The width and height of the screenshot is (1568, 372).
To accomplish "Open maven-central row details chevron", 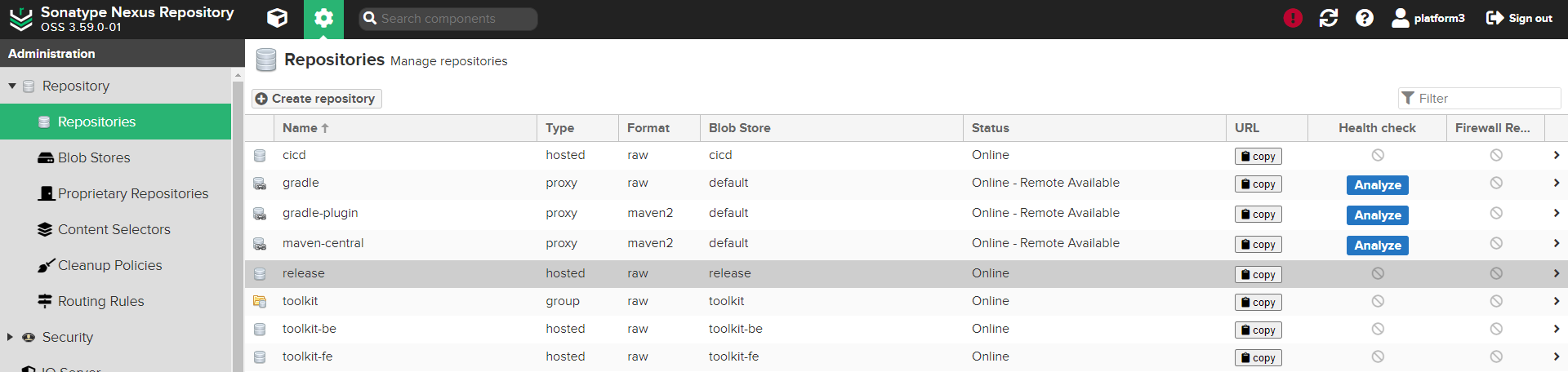I will tap(1556, 243).
